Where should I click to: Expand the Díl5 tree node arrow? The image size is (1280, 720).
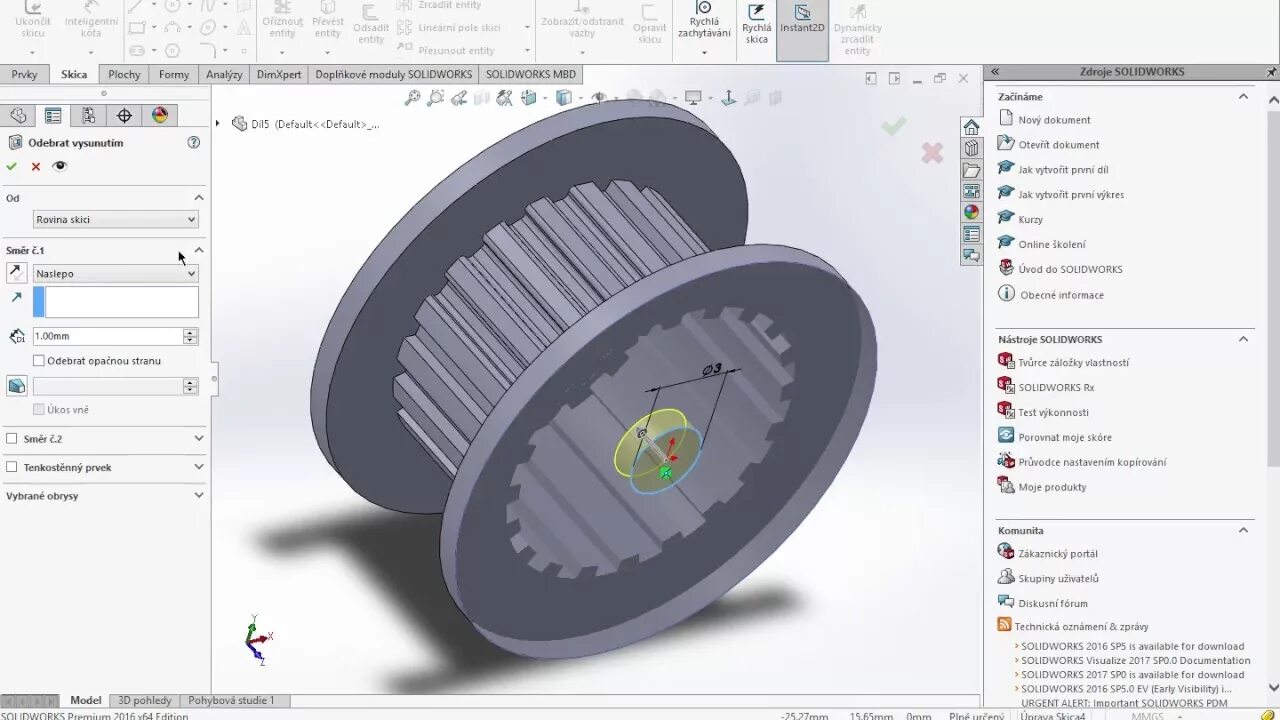[218, 123]
